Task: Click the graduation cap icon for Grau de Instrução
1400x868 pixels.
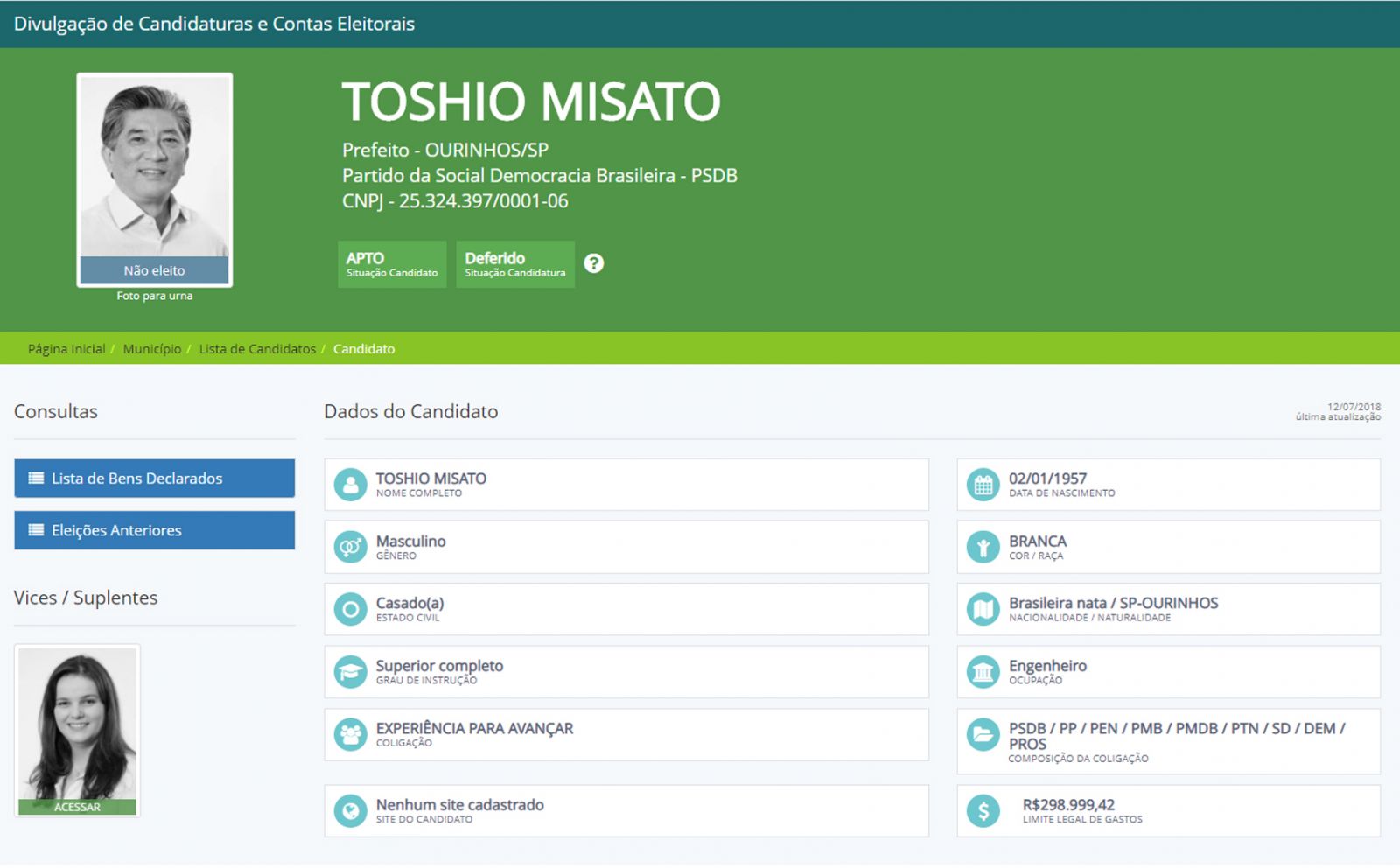Action: [350, 672]
